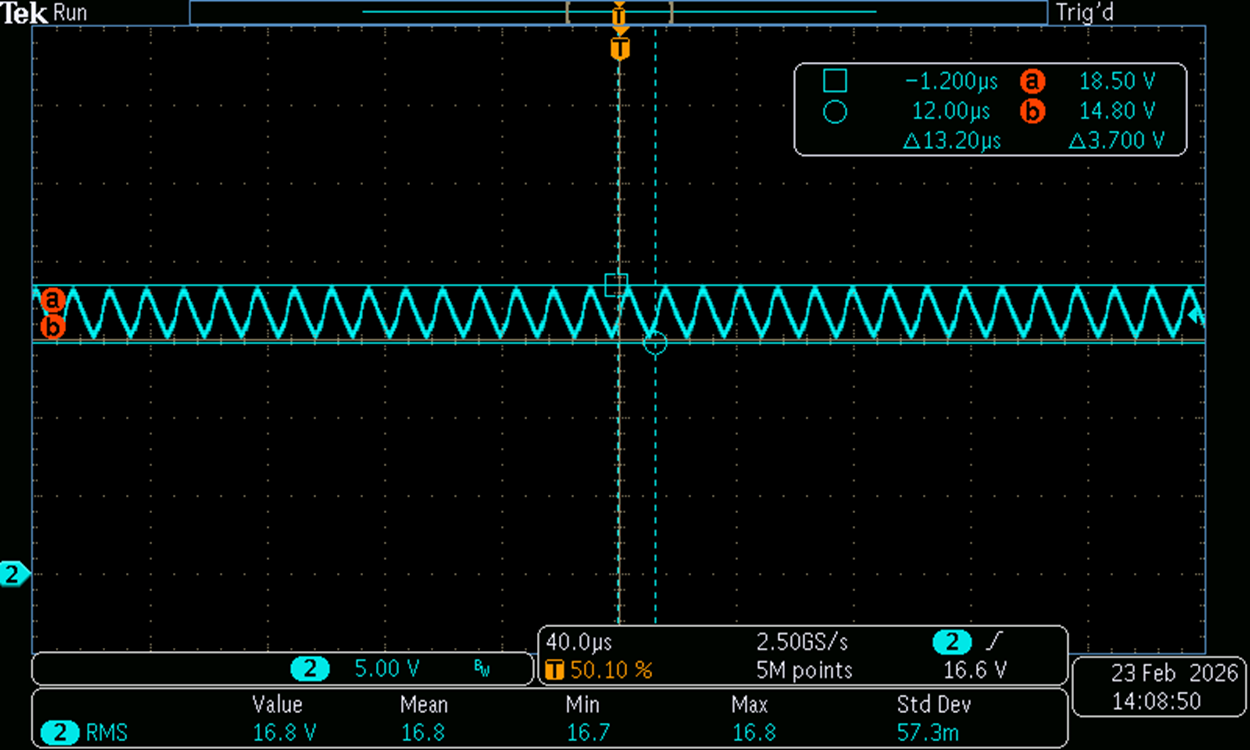Click the 12.00µs cursor time value
The height and width of the screenshot is (750, 1250).
tap(951, 112)
